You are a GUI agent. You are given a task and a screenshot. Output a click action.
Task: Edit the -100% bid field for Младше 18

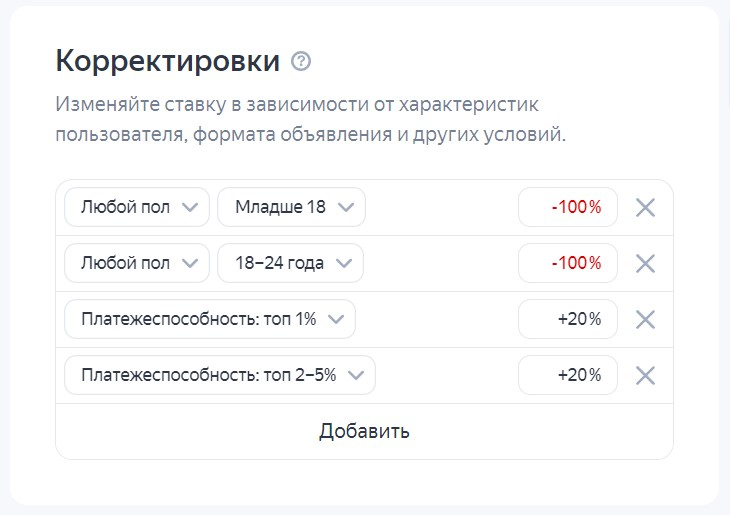pos(568,208)
